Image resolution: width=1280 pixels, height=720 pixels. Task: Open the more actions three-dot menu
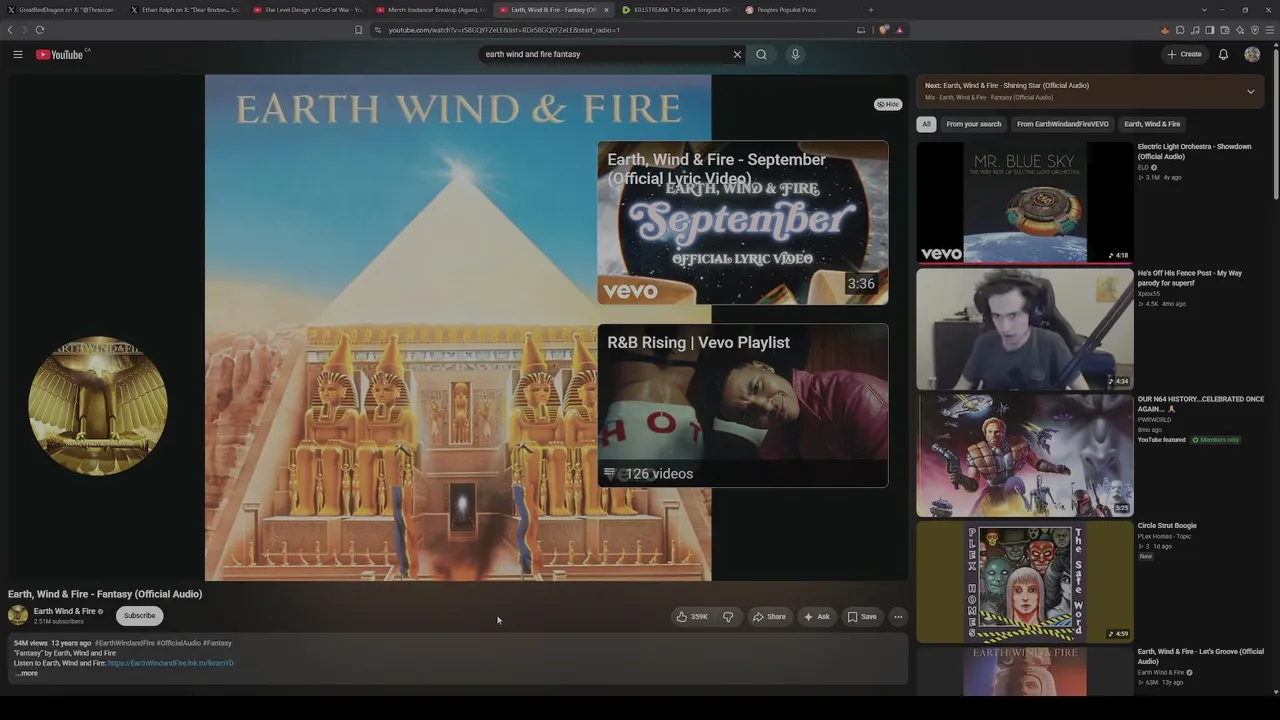tap(898, 617)
